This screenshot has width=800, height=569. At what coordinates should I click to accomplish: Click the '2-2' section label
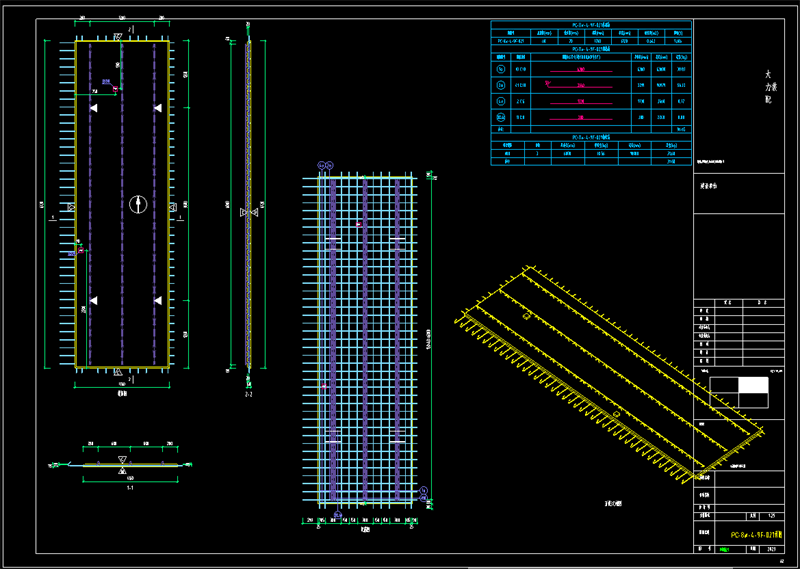(x=248, y=394)
